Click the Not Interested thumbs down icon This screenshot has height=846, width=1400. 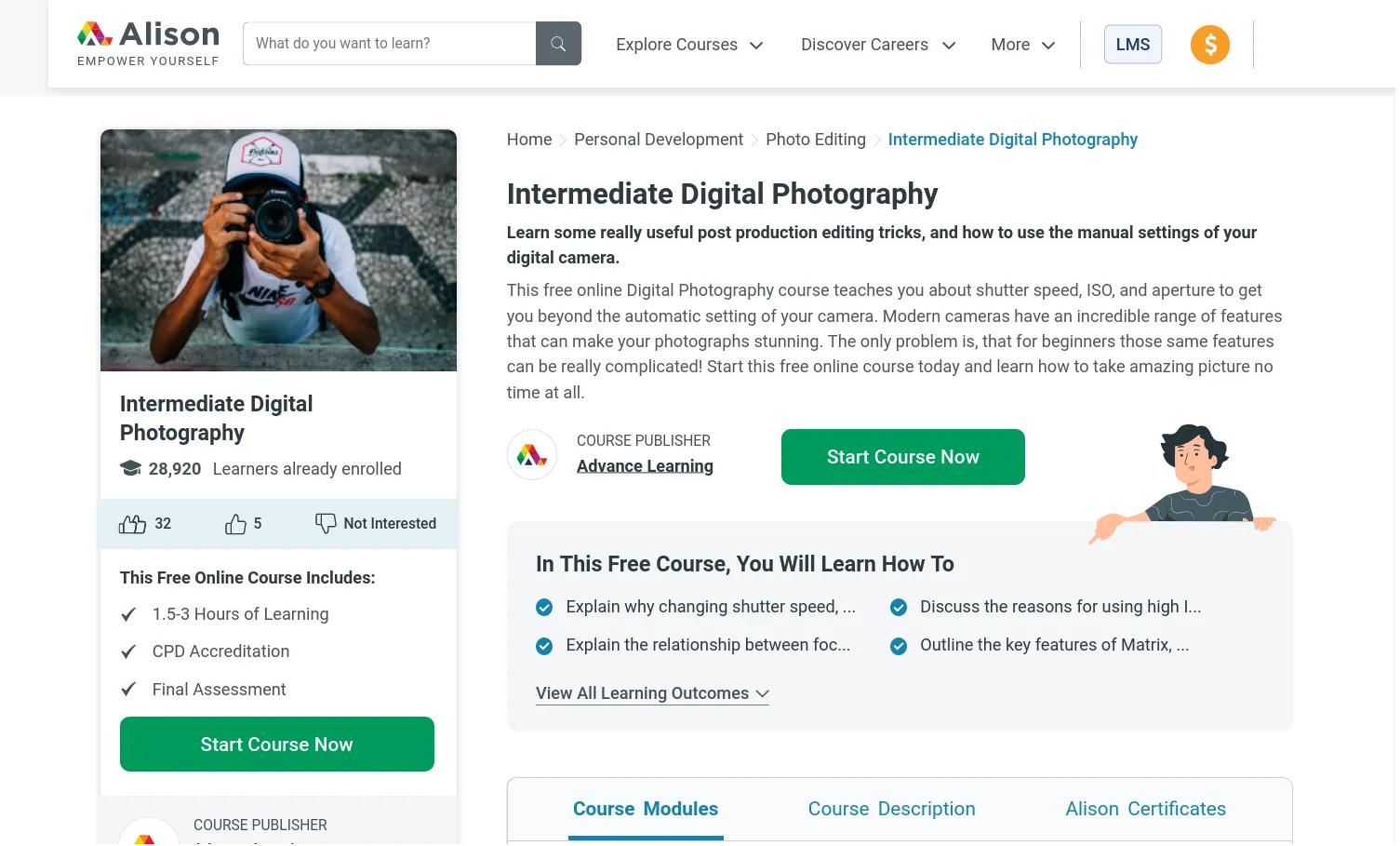[326, 523]
